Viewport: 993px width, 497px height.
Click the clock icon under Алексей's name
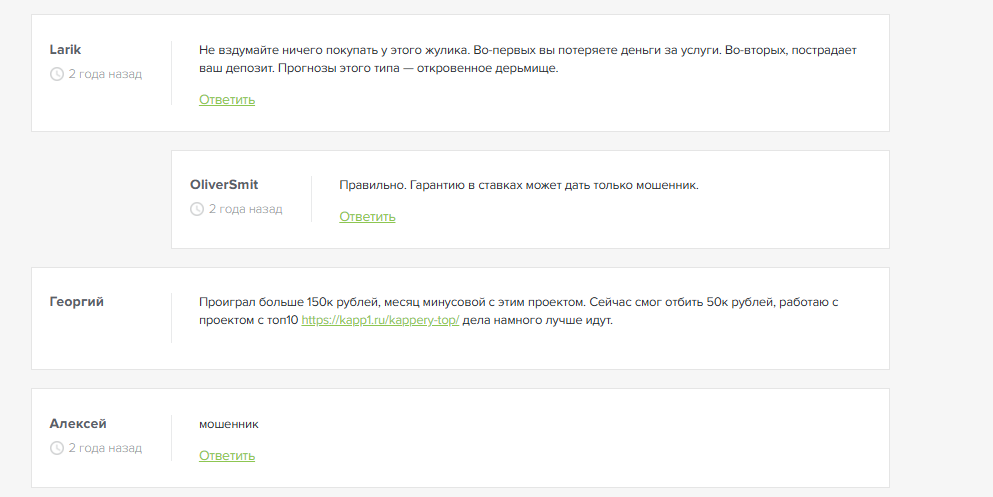(x=56, y=448)
